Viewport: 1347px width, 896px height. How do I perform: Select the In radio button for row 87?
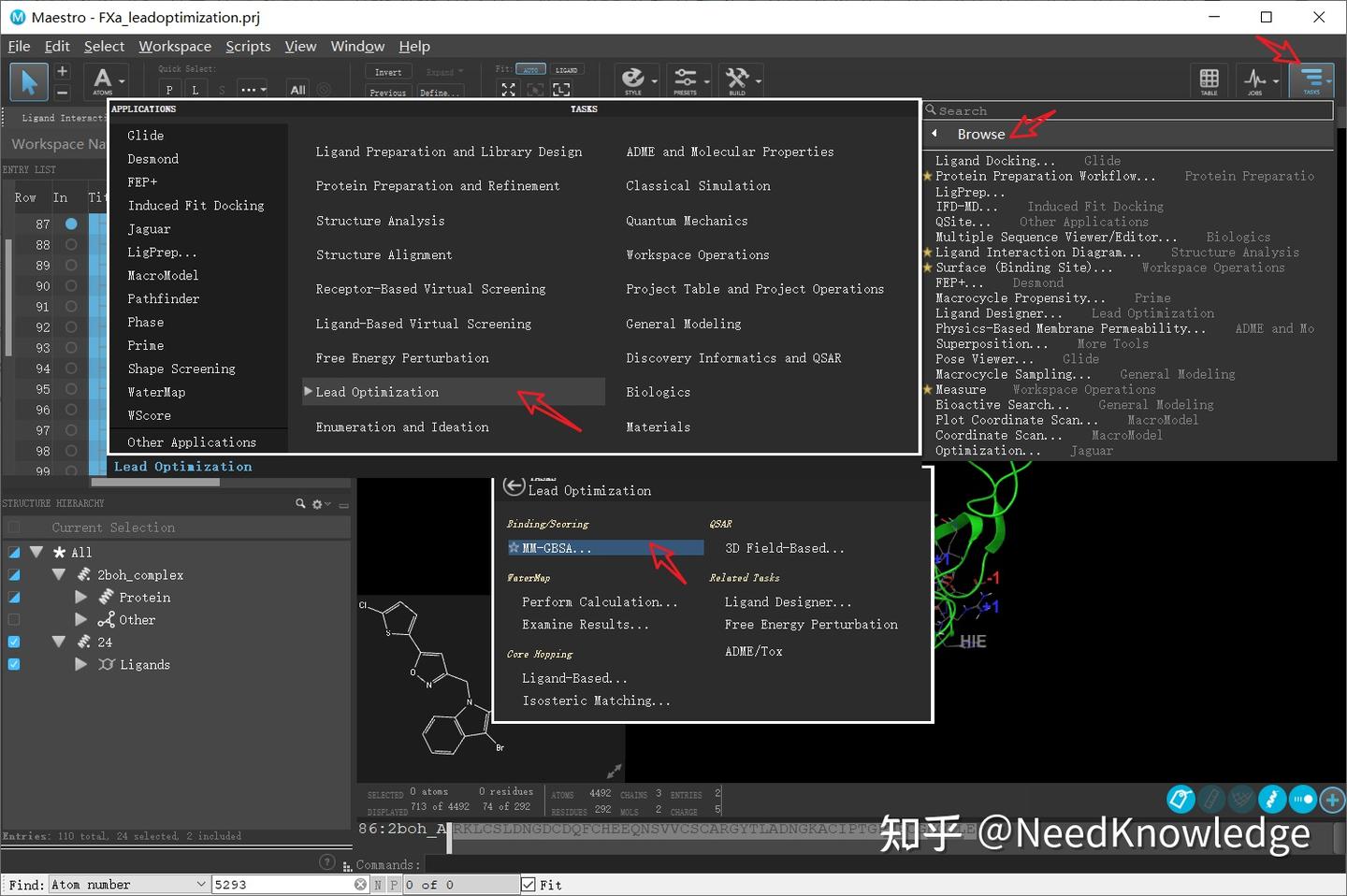pos(69,224)
